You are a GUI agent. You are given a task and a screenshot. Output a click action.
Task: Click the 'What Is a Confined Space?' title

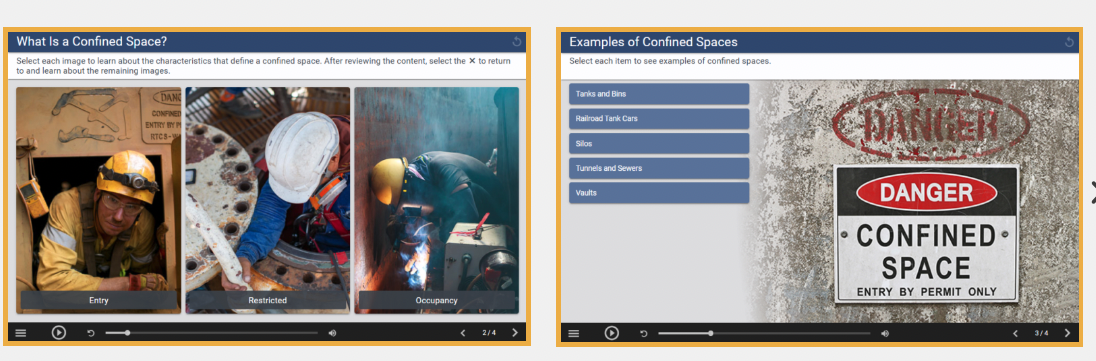(x=92, y=41)
